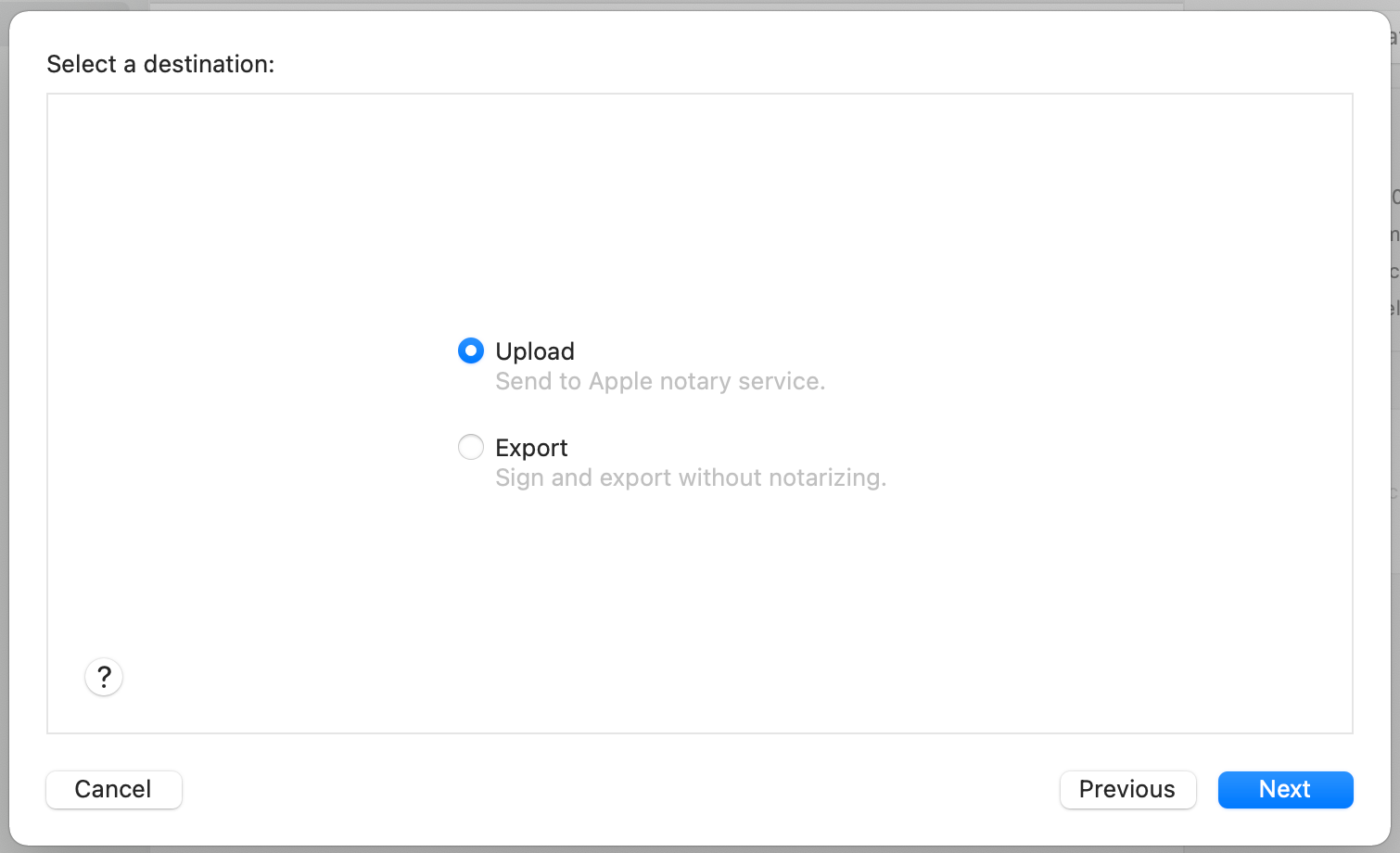Screen dimensions: 1400x853
Task: Select the Upload radio button
Action: 471,350
